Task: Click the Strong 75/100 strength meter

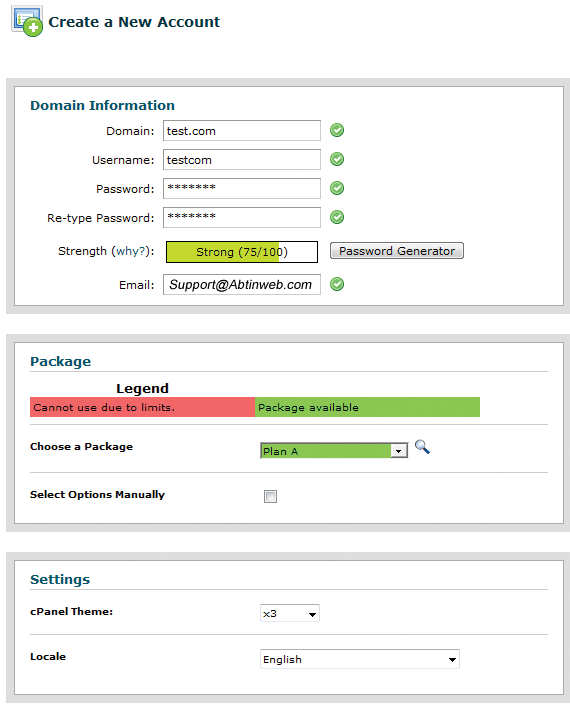Action: point(242,252)
